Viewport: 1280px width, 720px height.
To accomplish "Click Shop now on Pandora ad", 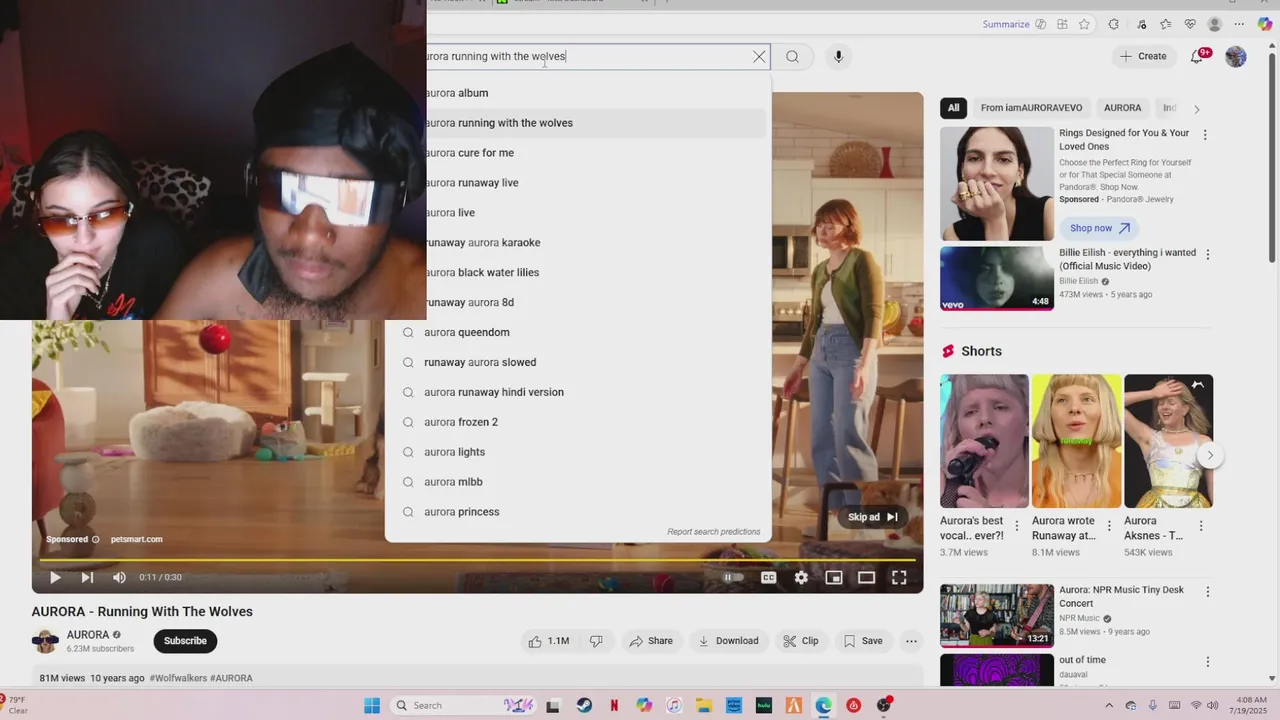I will 1099,228.
